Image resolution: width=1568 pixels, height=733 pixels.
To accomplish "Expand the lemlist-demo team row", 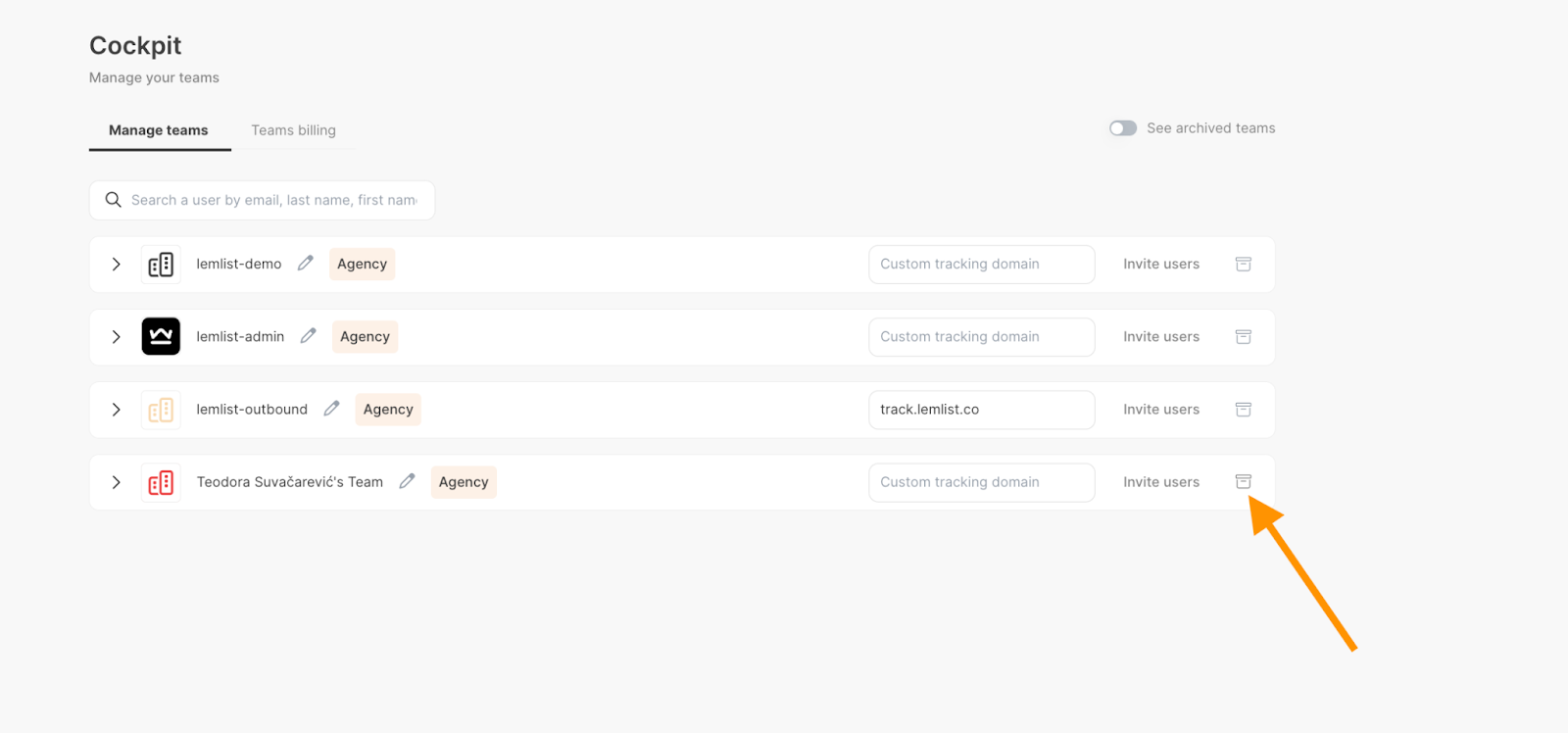I will tap(117, 265).
